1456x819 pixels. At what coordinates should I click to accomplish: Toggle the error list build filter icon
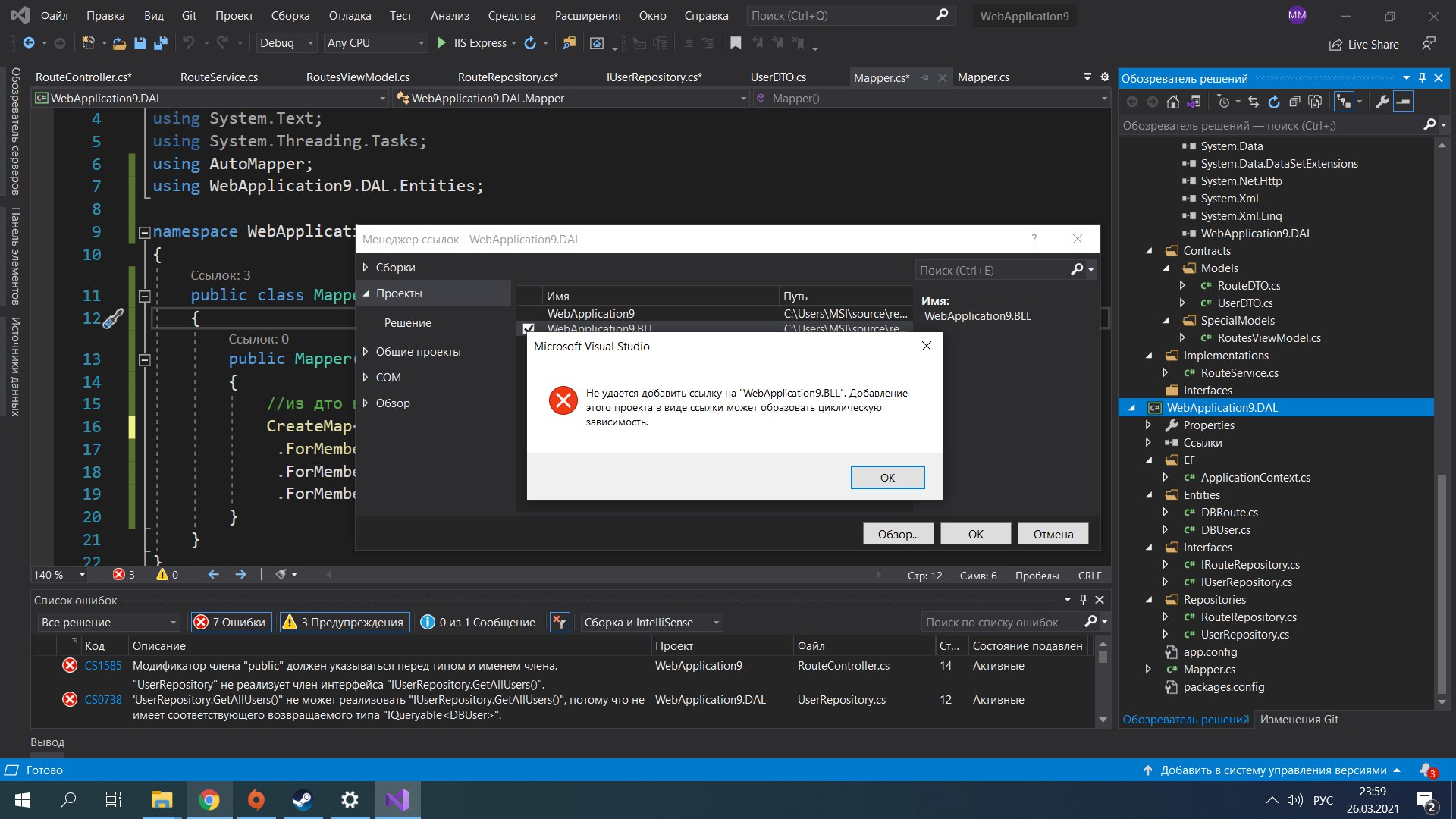[560, 622]
